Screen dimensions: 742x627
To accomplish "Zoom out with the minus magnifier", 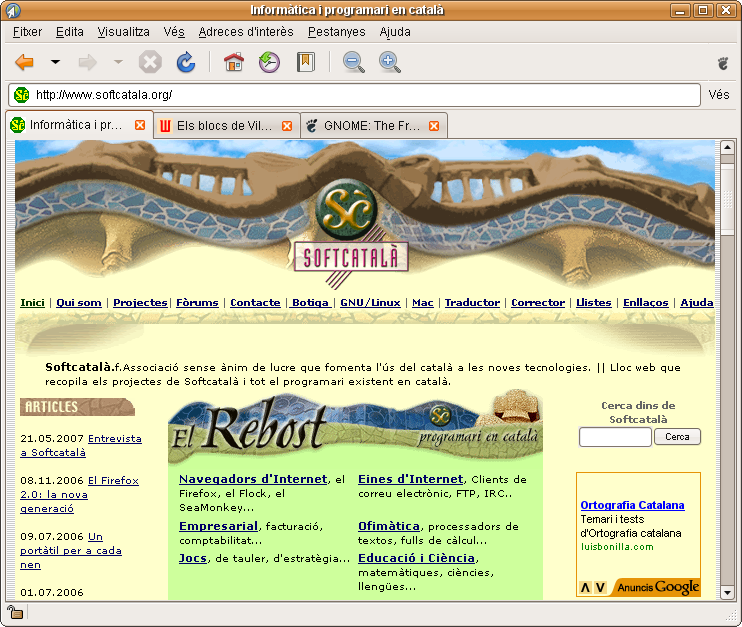I will pyautogui.click(x=353, y=62).
